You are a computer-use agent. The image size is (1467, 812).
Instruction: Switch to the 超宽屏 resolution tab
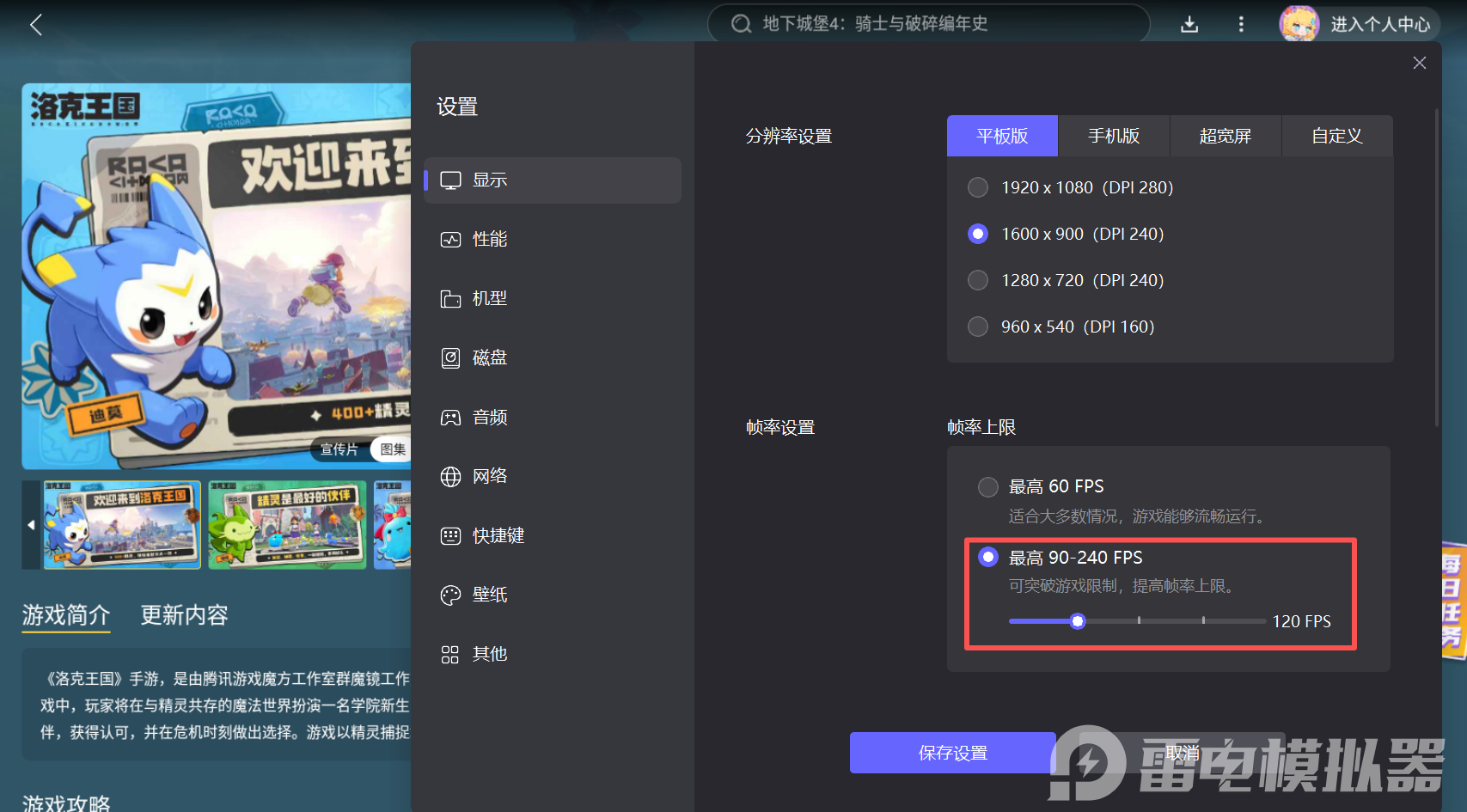pyautogui.click(x=1226, y=136)
